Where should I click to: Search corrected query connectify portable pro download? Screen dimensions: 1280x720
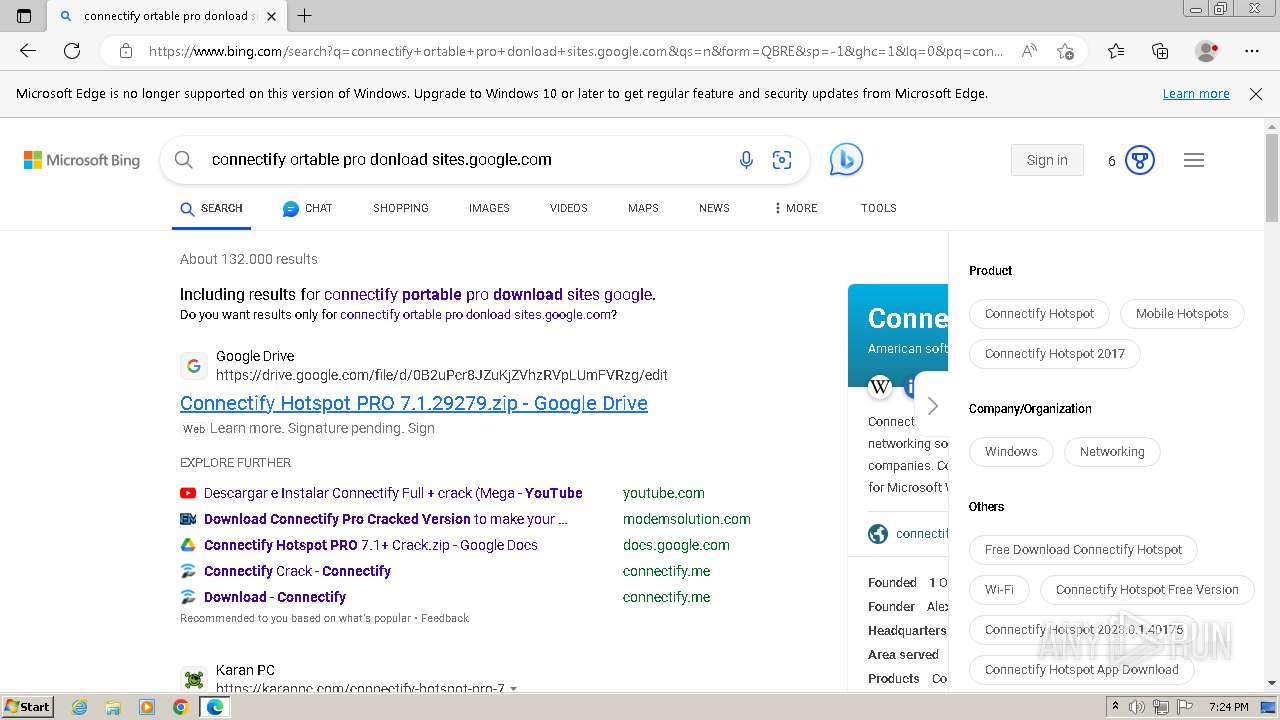click(x=488, y=295)
